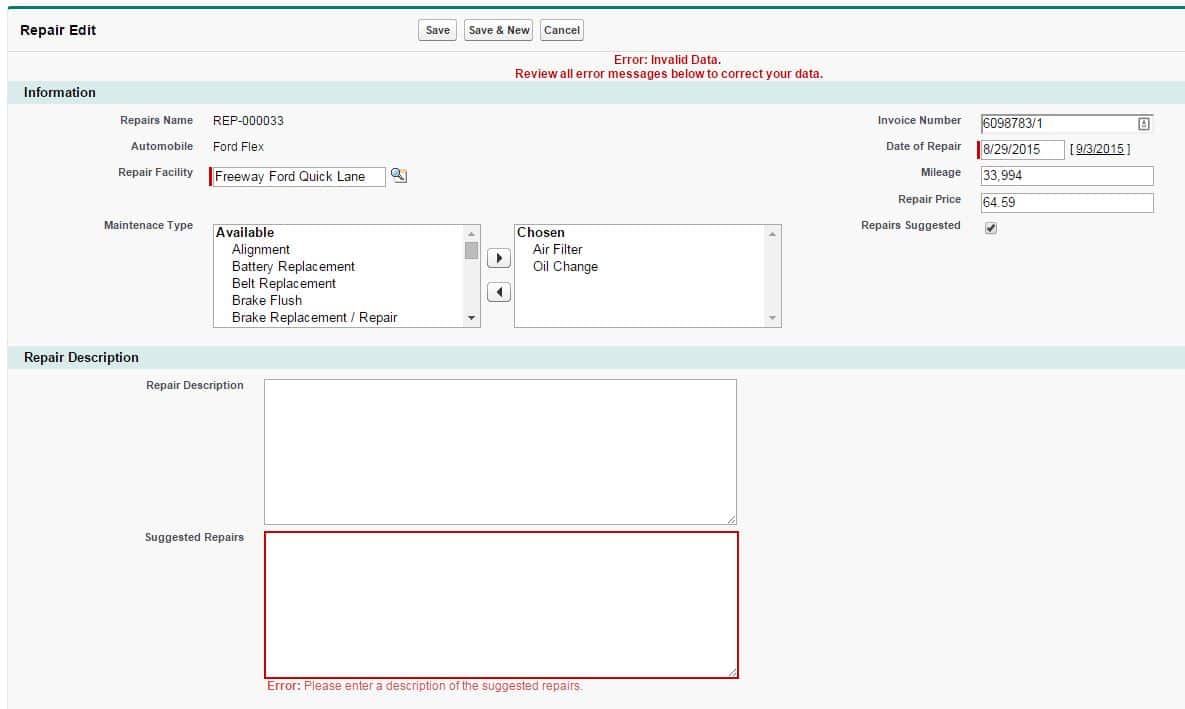
Task: Click inside the Repair Description text area
Action: pos(499,448)
